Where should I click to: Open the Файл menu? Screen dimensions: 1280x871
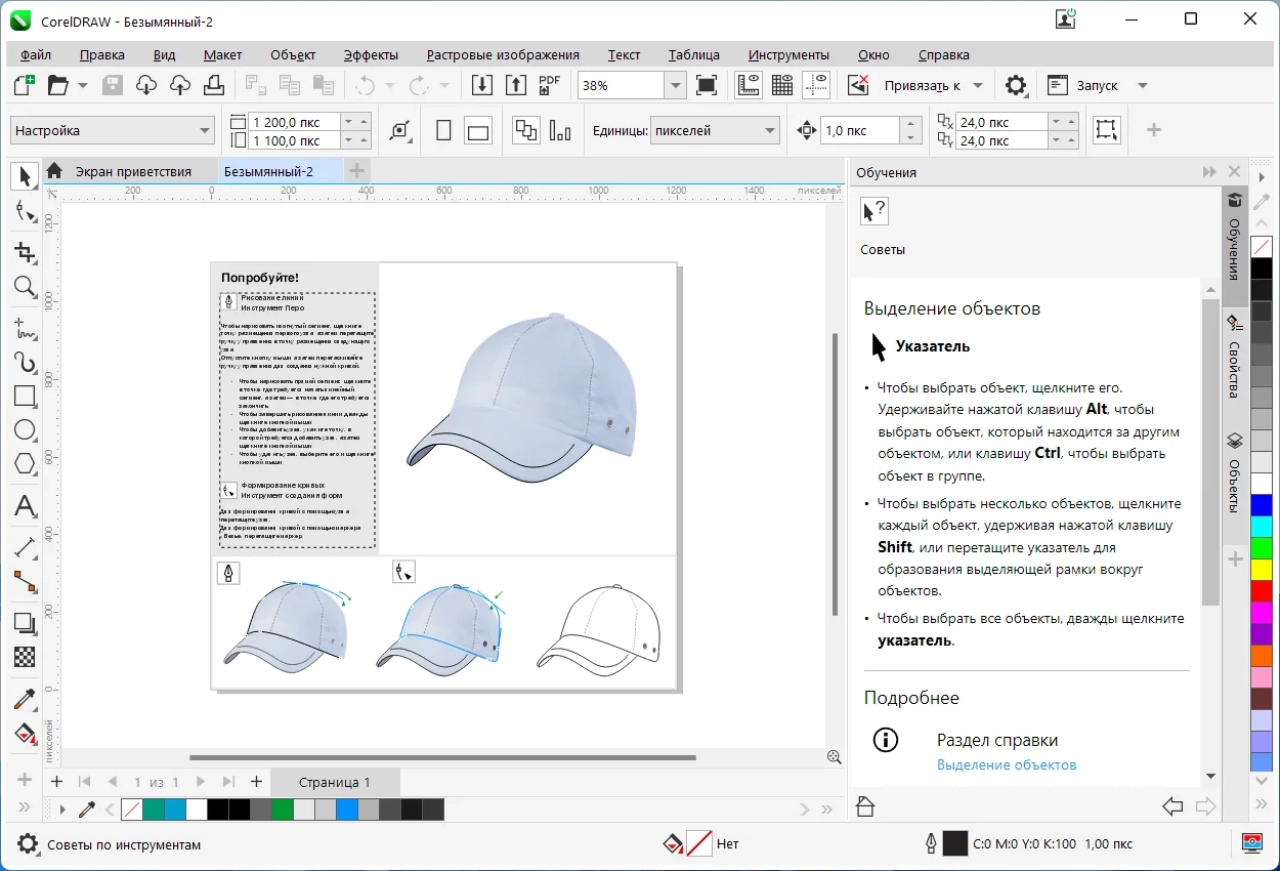coord(36,55)
